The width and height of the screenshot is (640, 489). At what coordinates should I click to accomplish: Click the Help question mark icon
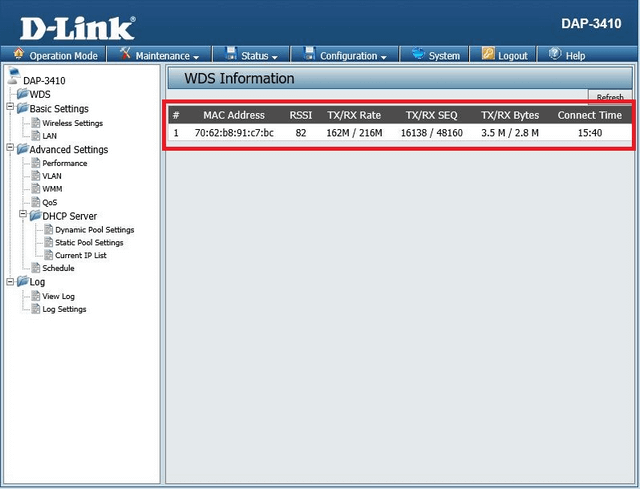point(554,55)
